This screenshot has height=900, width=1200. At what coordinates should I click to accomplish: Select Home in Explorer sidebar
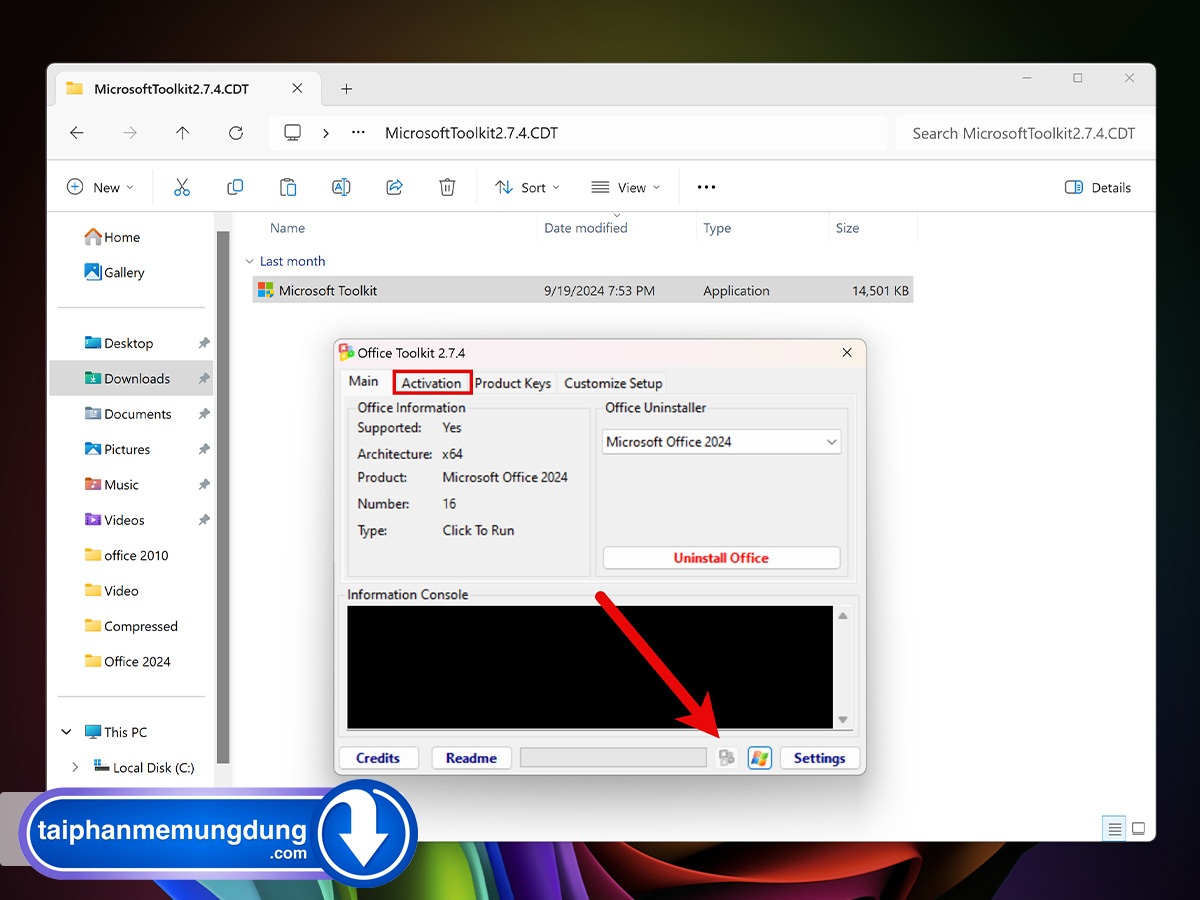[113, 237]
